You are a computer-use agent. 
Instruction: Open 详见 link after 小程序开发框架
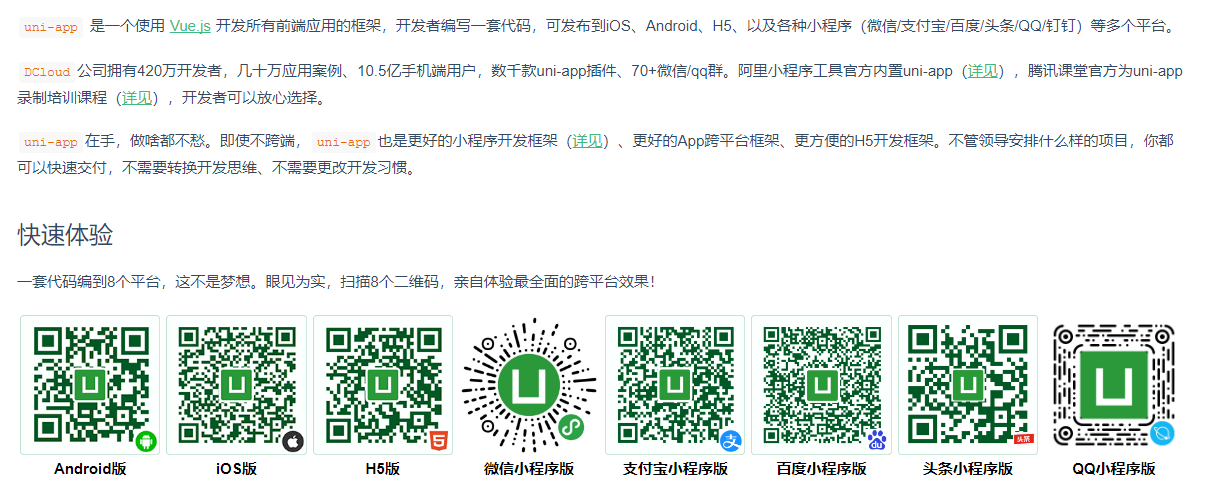coord(588,142)
